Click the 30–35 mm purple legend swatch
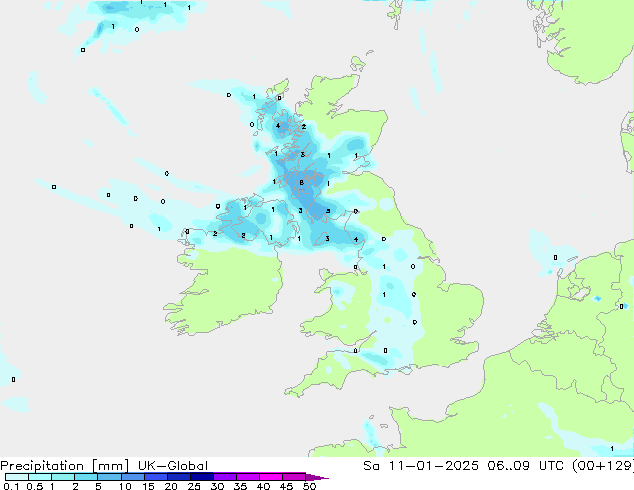This screenshot has height=490, width=634. tap(225, 477)
